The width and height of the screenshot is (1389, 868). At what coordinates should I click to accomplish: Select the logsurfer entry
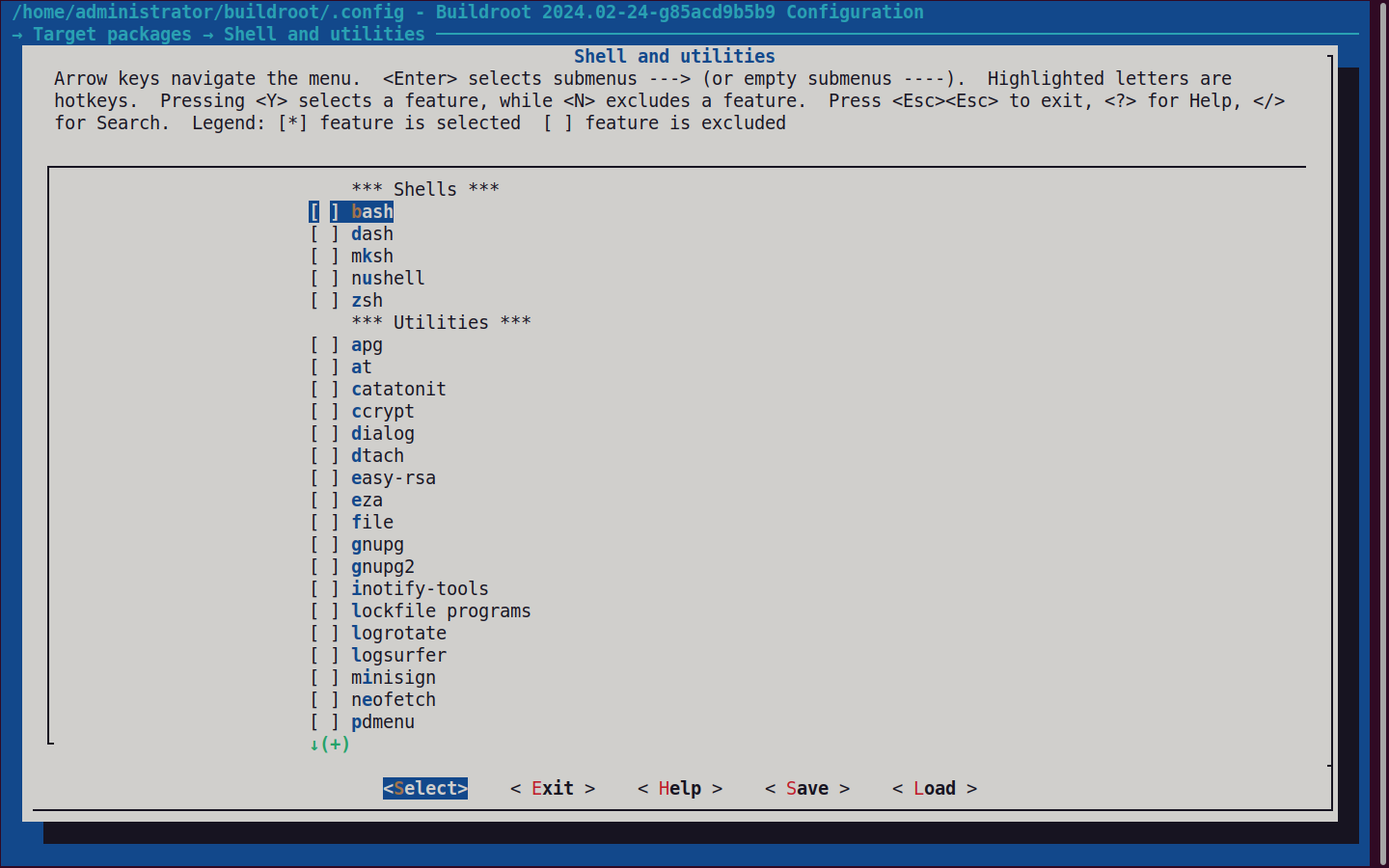click(x=398, y=656)
